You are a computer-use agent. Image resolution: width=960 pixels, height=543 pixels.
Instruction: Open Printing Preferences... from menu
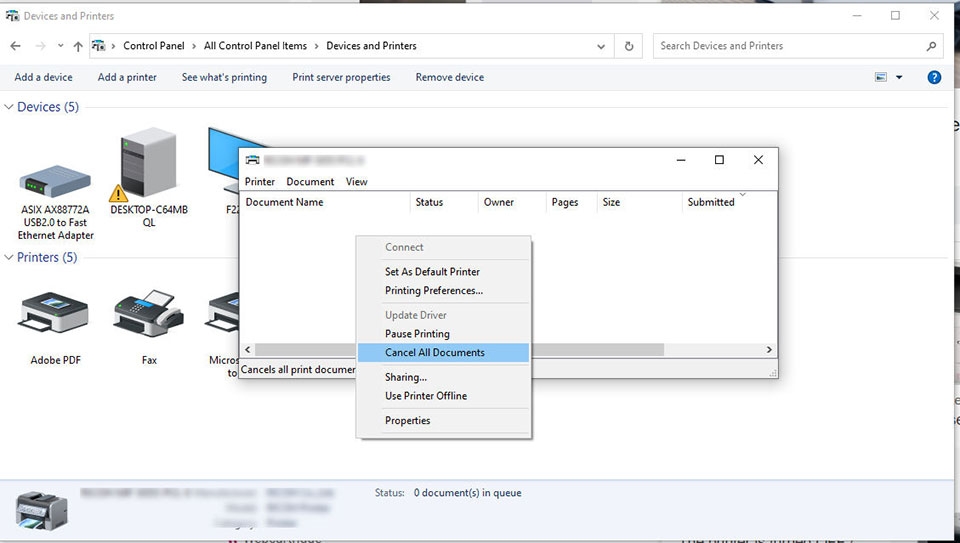(443, 290)
